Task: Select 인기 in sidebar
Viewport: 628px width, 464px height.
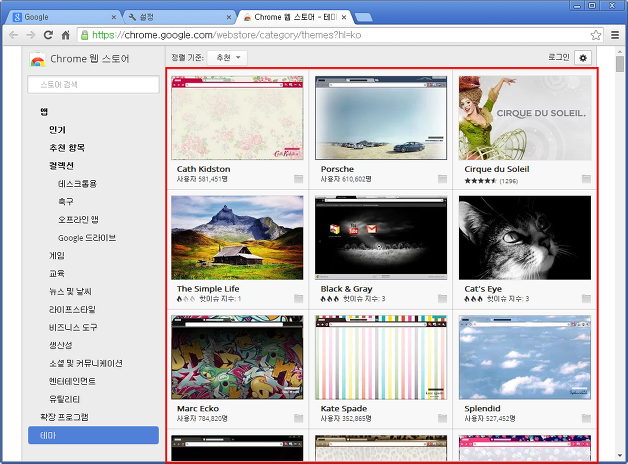Action: tap(57, 130)
